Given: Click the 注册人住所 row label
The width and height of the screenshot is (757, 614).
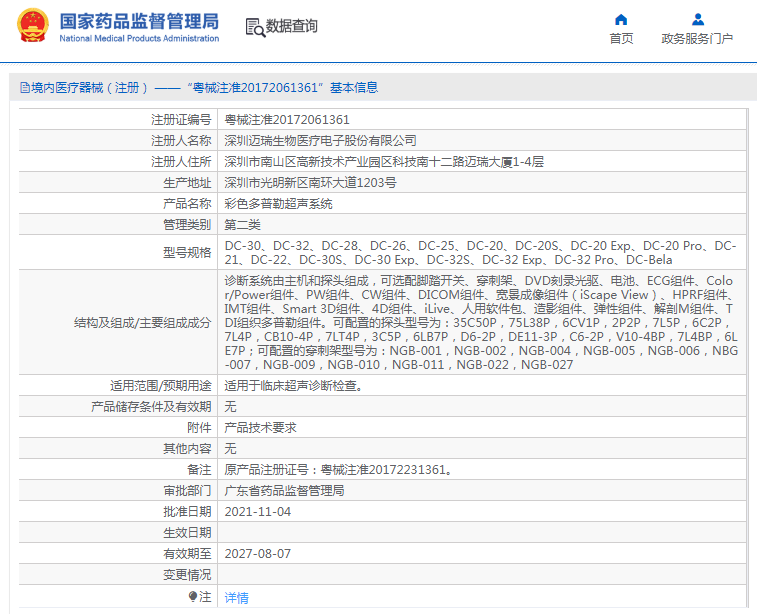Looking at the screenshot, I should 181,162.
